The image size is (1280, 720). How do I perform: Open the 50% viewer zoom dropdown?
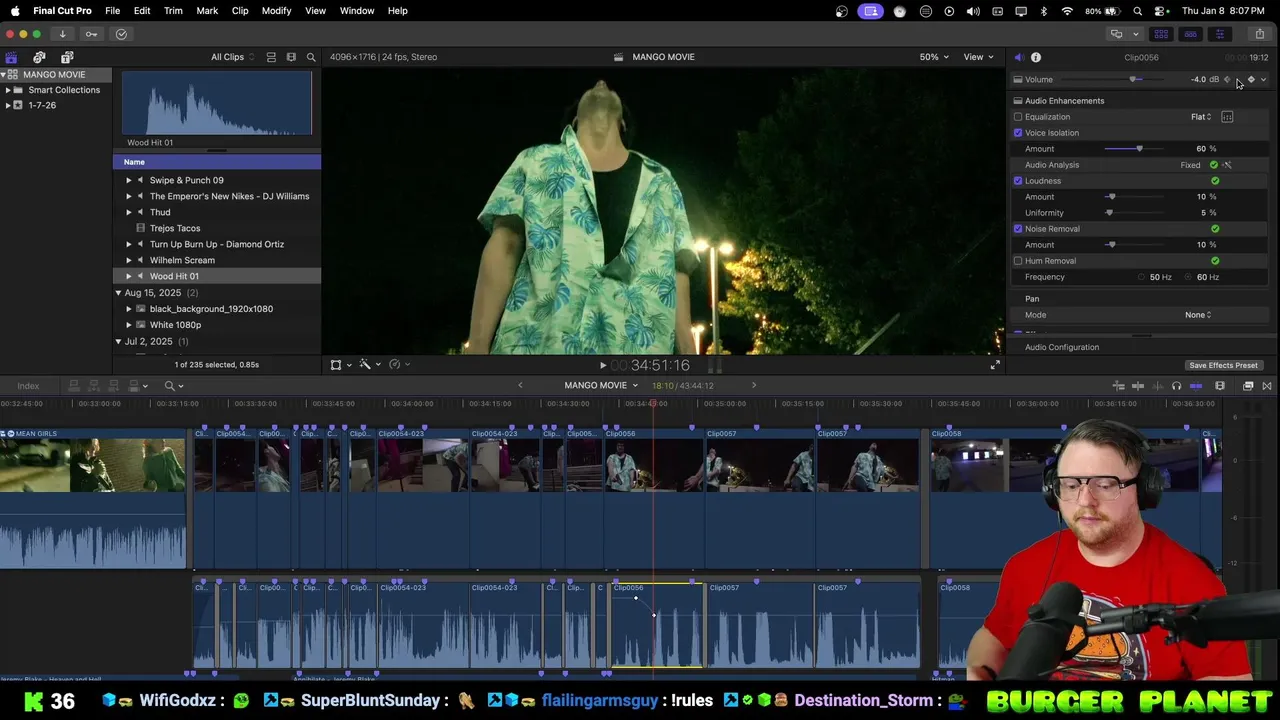tap(934, 57)
